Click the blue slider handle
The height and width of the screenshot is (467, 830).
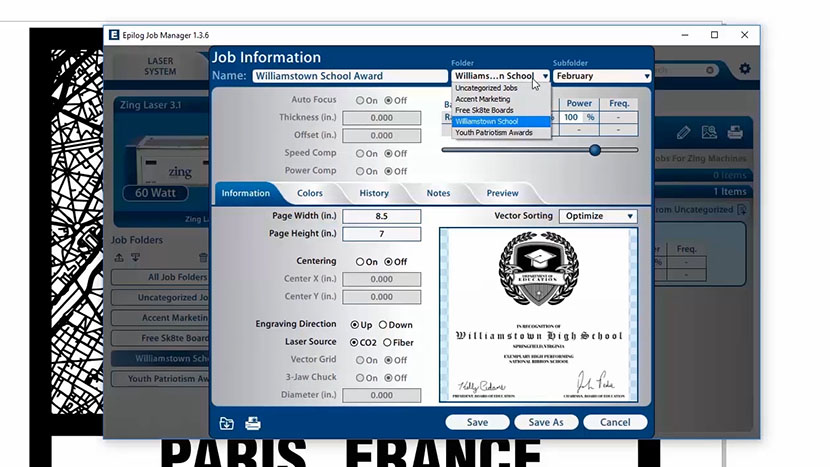(595, 150)
